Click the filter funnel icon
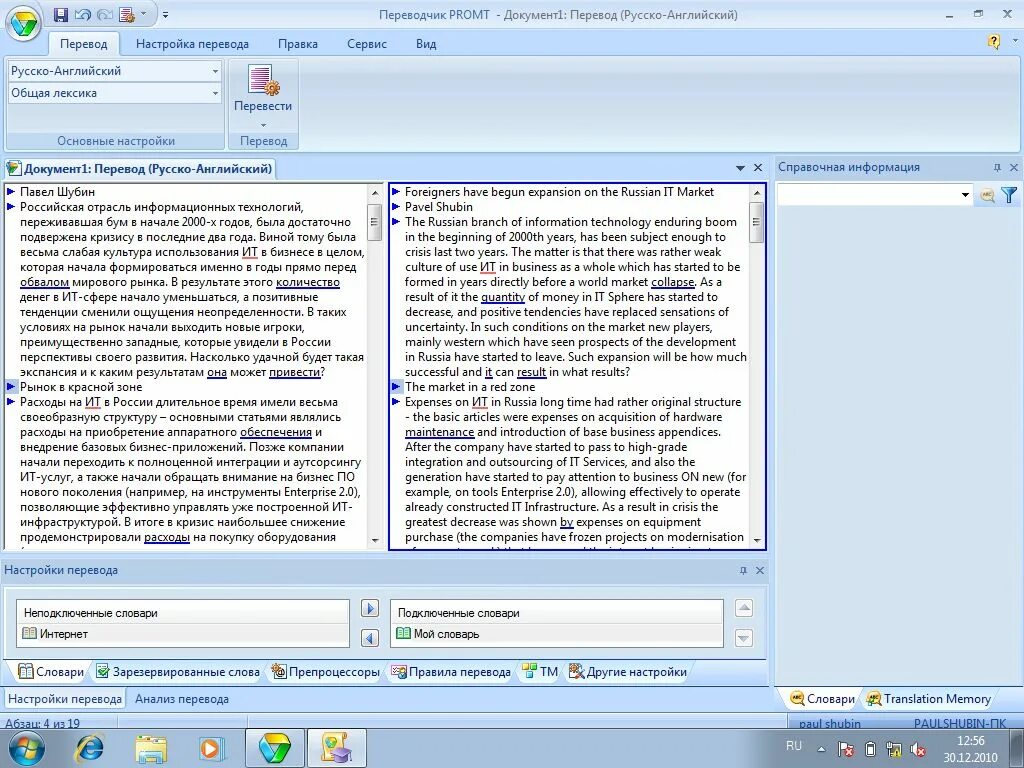The height and width of the screenshot is (768, 1024). pyautogui.click(x=1009, y=194)
